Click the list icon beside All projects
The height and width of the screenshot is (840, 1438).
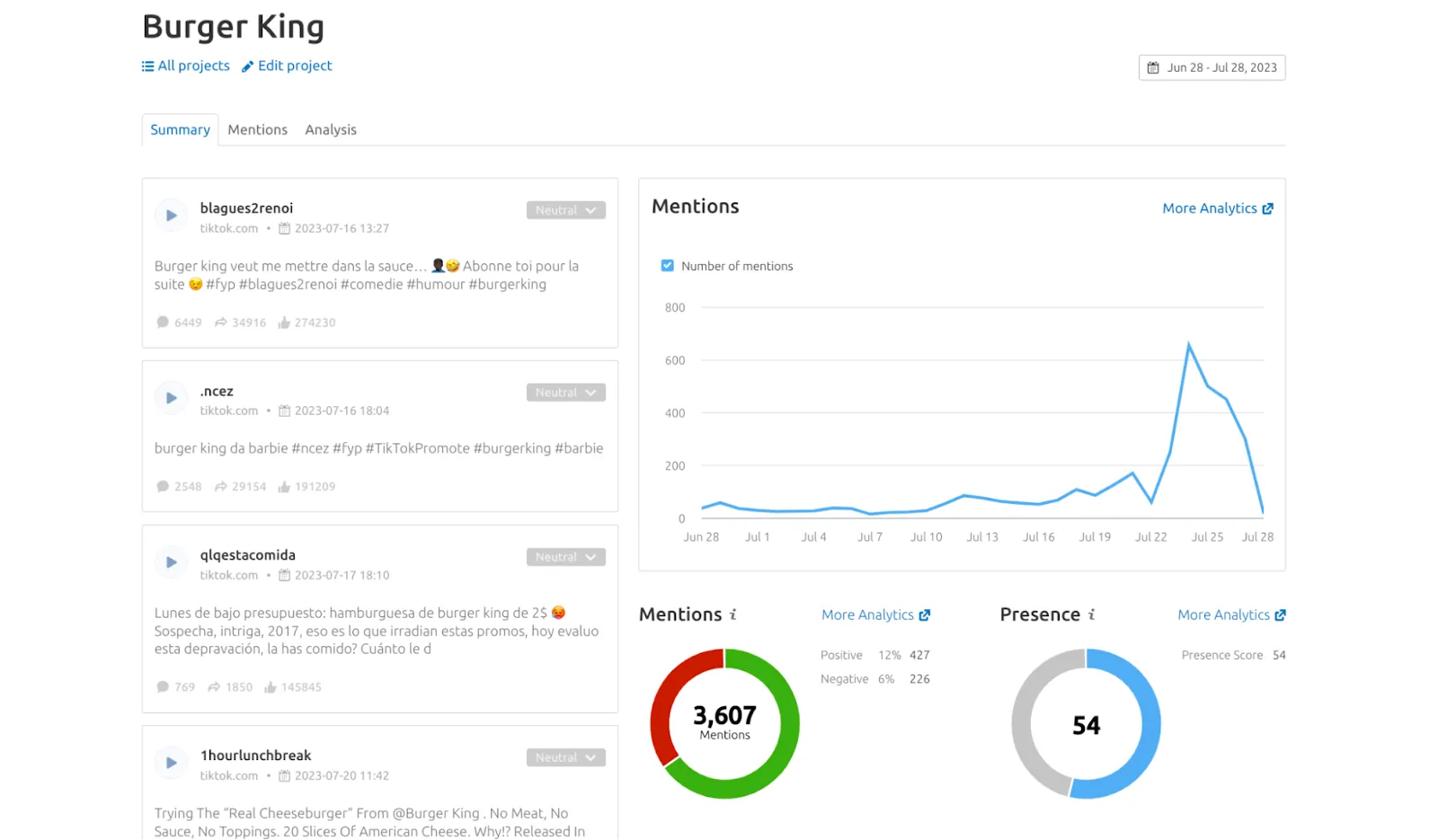(147, 66)
